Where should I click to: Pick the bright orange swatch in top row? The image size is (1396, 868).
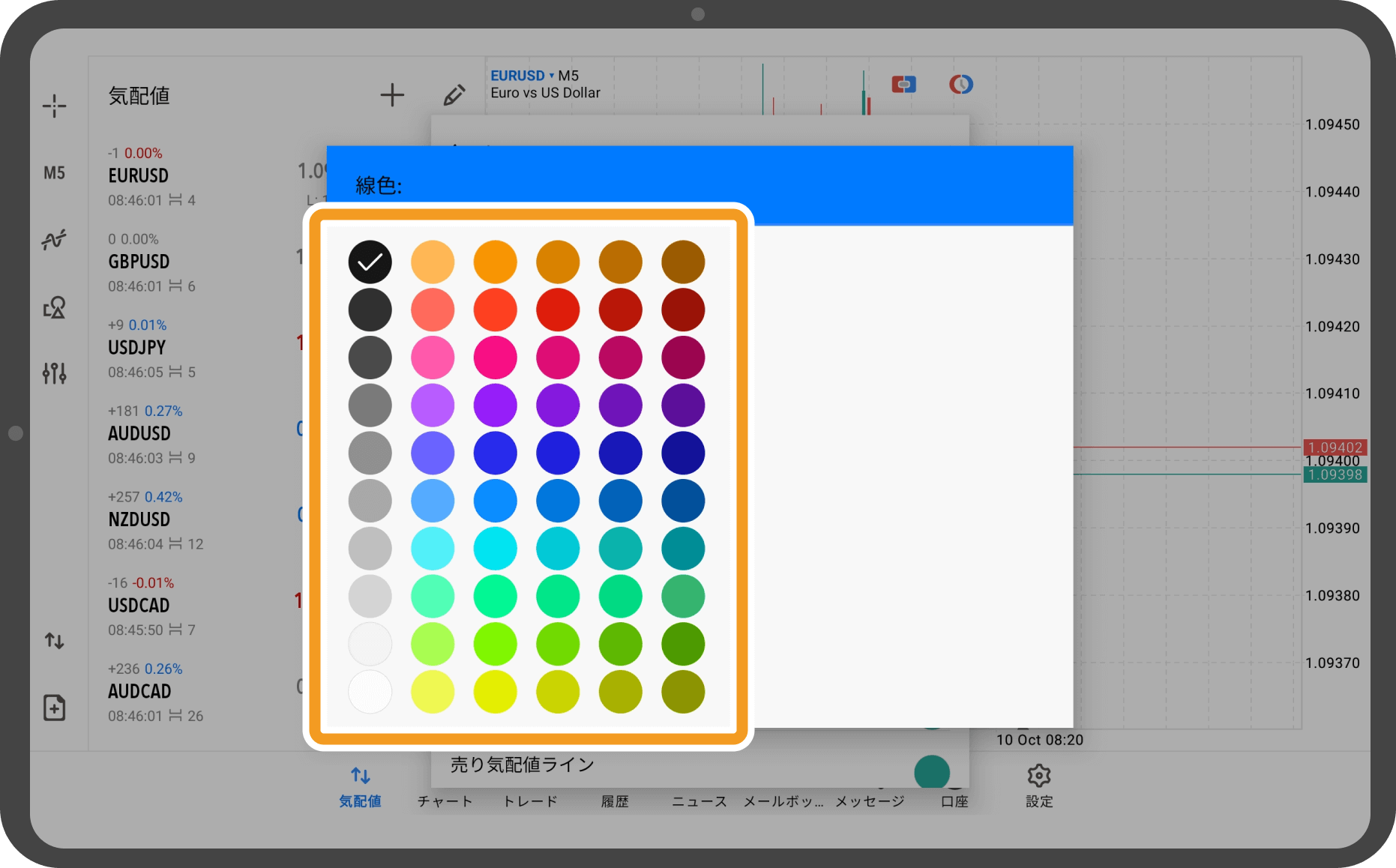coord(495,262)
